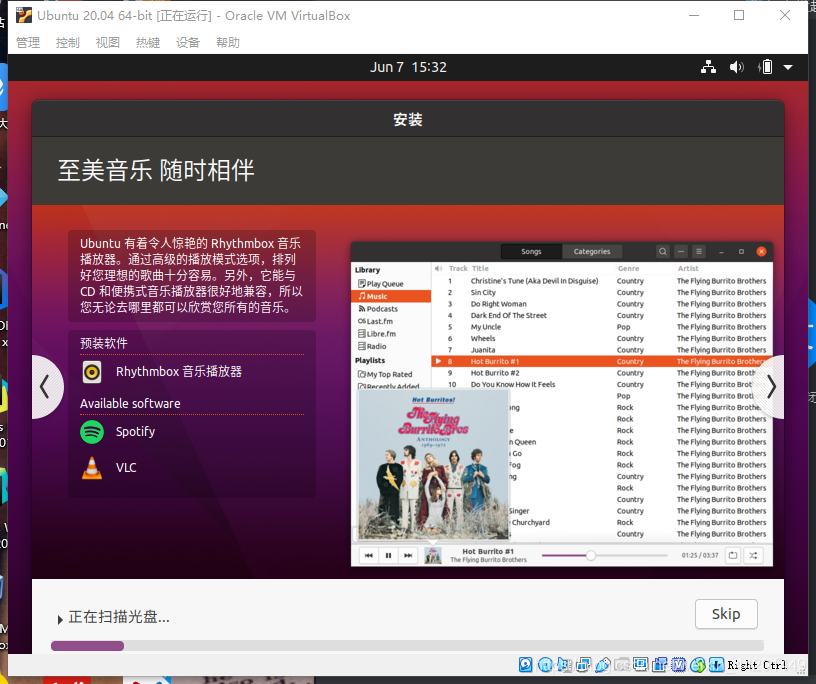Image resolution: width=816 pixels, height=684 pixels.
Task: Click the Rhythmbox previous track button
Action: click(x=368, y=555)
